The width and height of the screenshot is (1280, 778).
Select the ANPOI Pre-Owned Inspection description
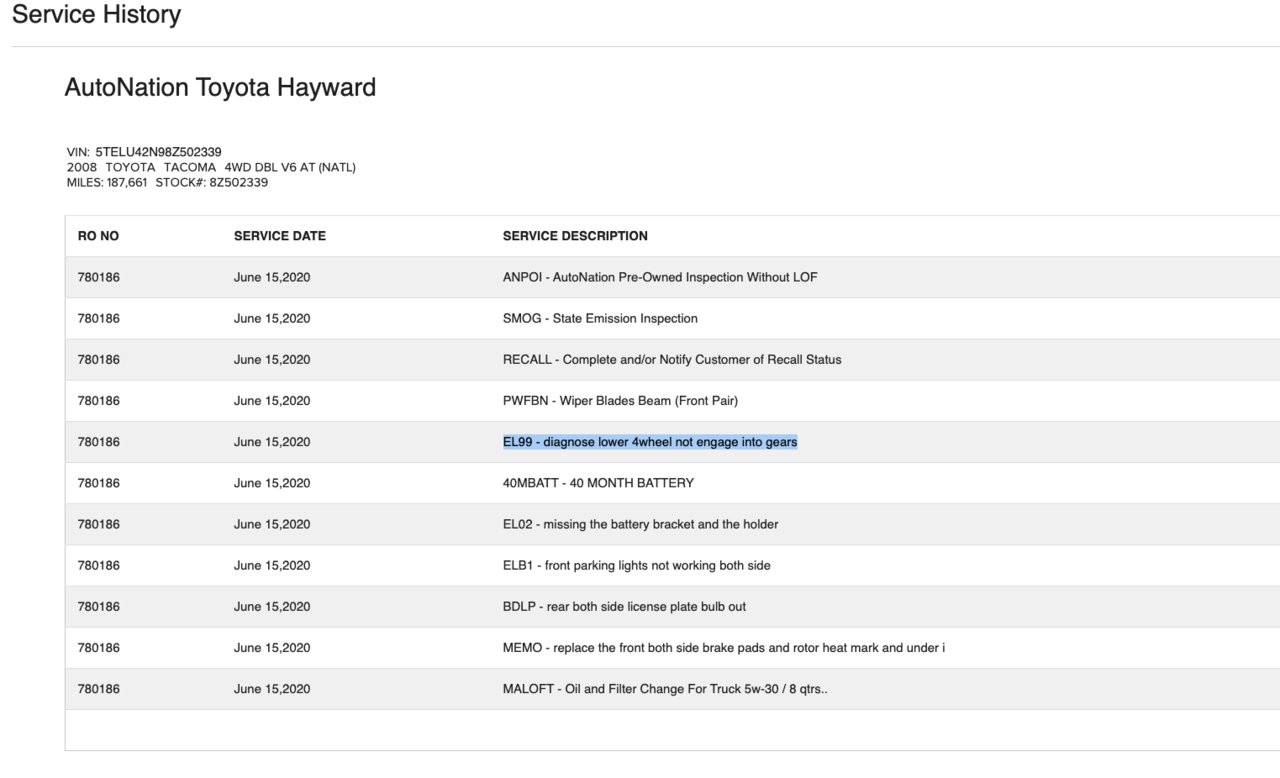click(660, 277)
